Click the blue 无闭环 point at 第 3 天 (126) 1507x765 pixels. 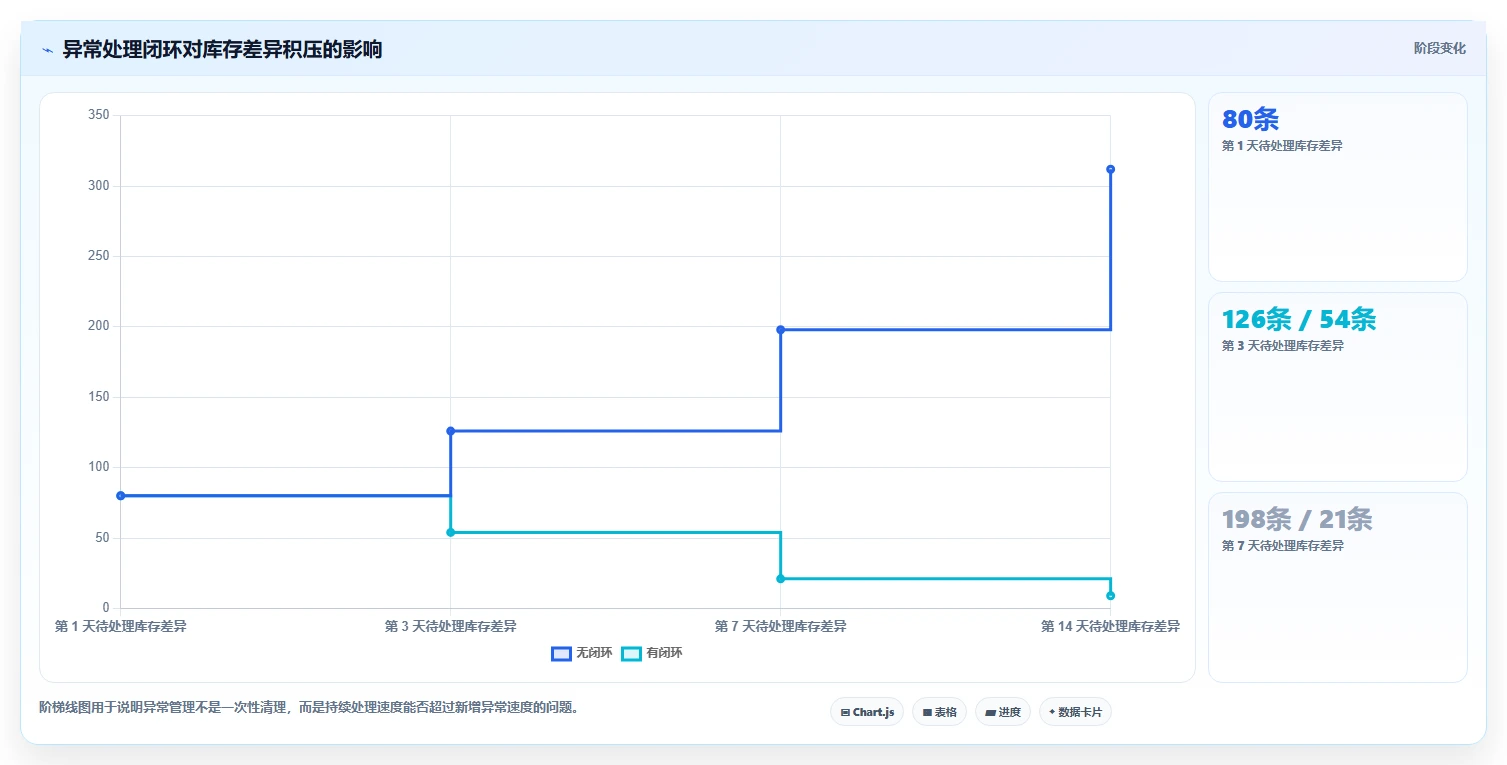tap(450, 431)
